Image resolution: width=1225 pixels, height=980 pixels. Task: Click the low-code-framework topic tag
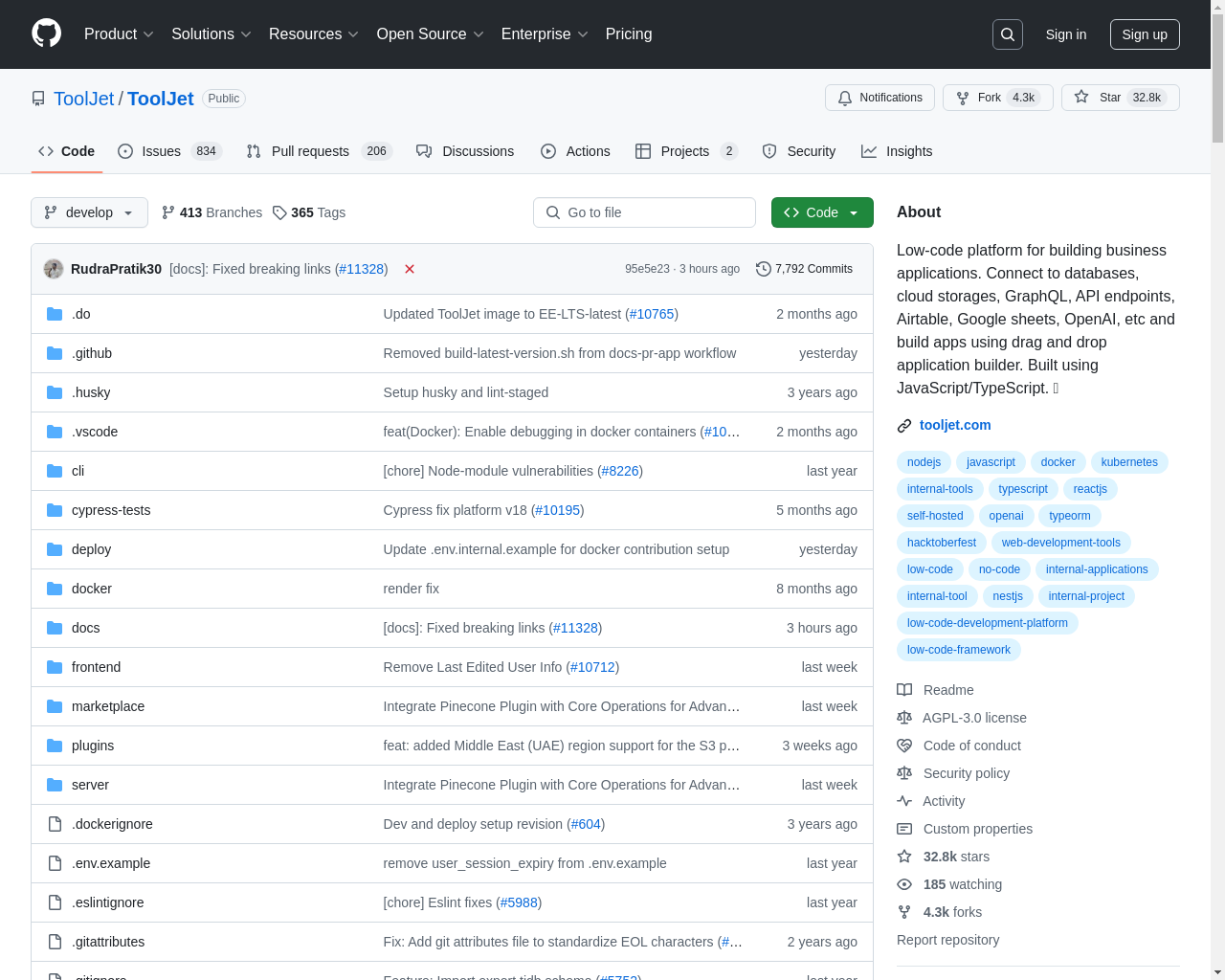[x=959, y=650]
